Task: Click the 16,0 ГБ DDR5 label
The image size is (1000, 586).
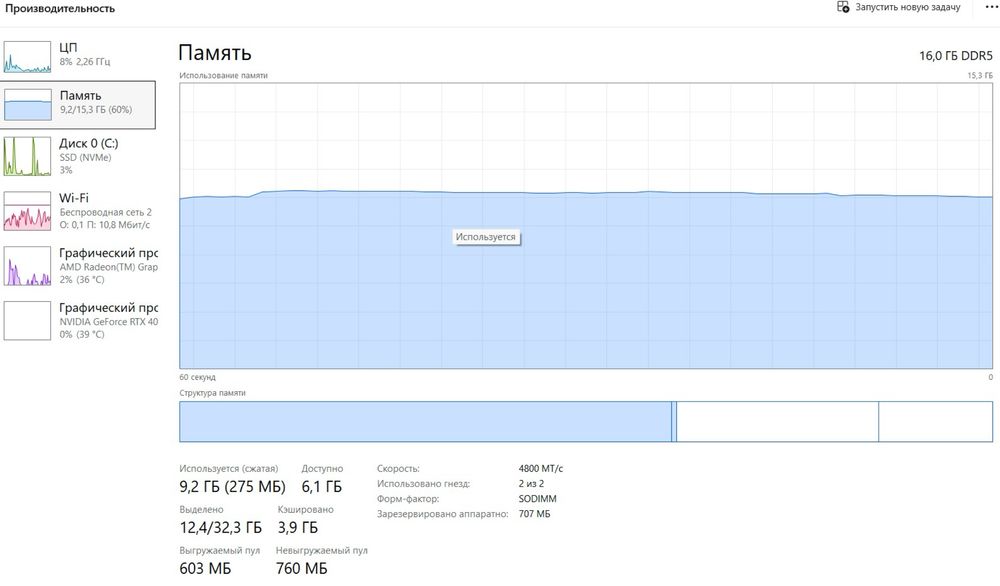Action: 955,56
